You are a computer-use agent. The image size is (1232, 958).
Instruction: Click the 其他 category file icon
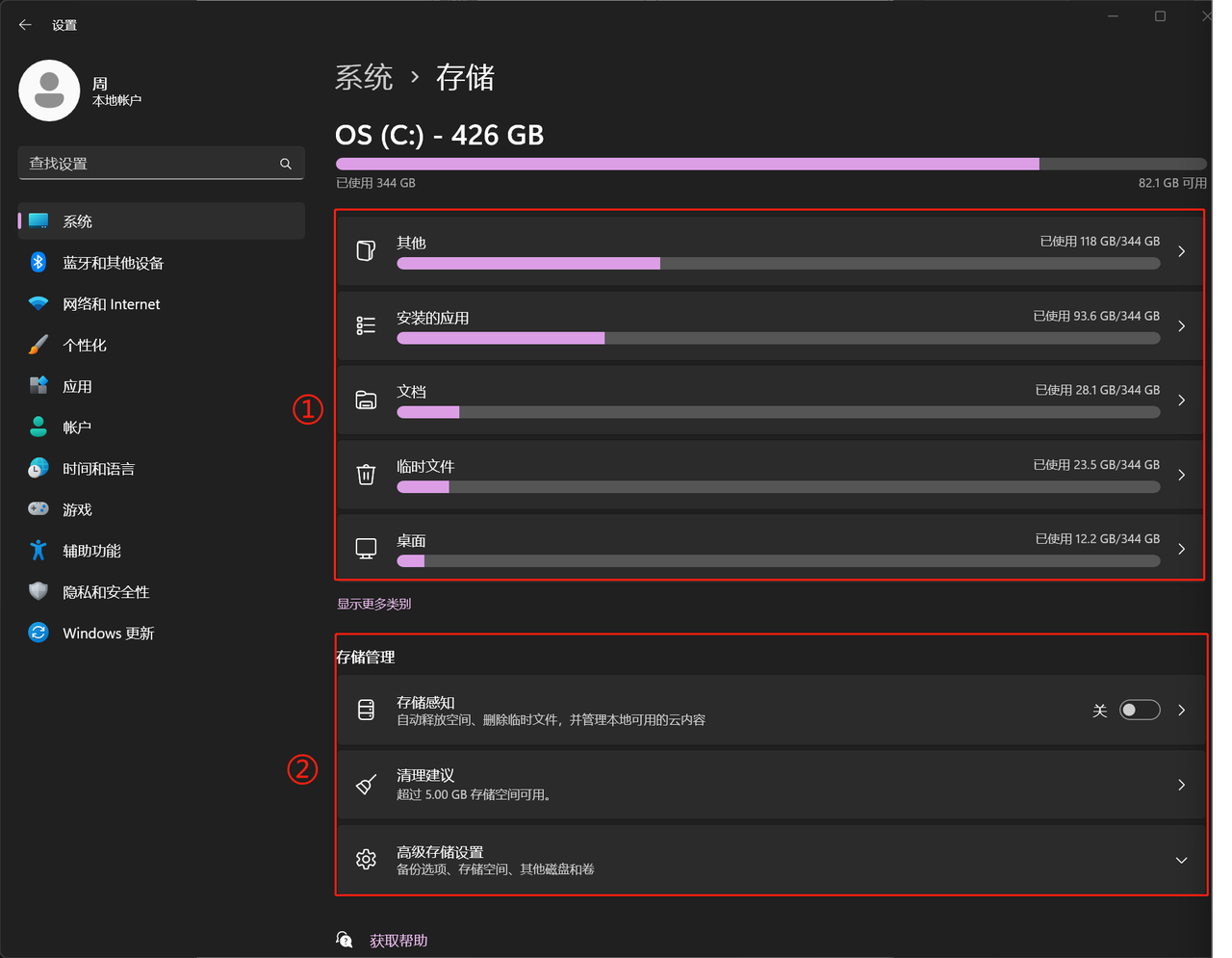point(366,251)
